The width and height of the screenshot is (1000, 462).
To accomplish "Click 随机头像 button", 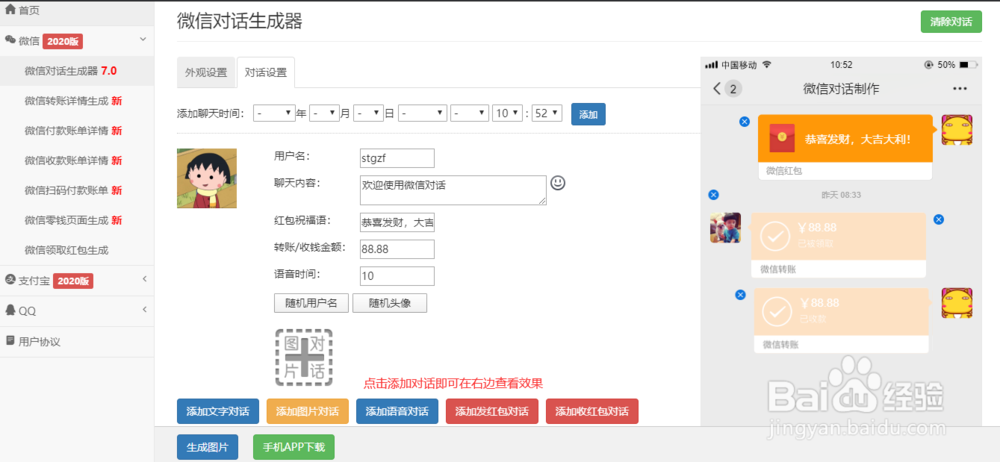I will click(x=390, y=303).
